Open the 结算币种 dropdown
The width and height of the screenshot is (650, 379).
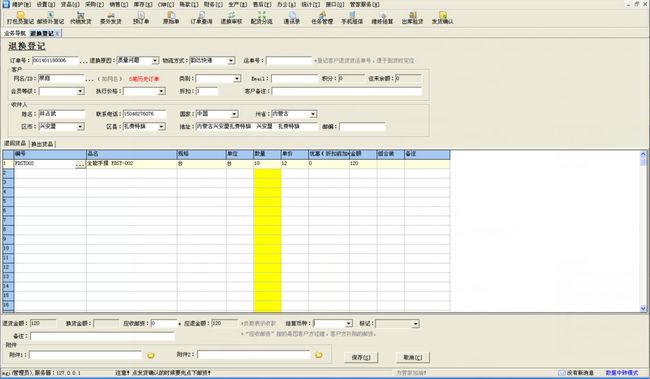click(x=349, y=323)
